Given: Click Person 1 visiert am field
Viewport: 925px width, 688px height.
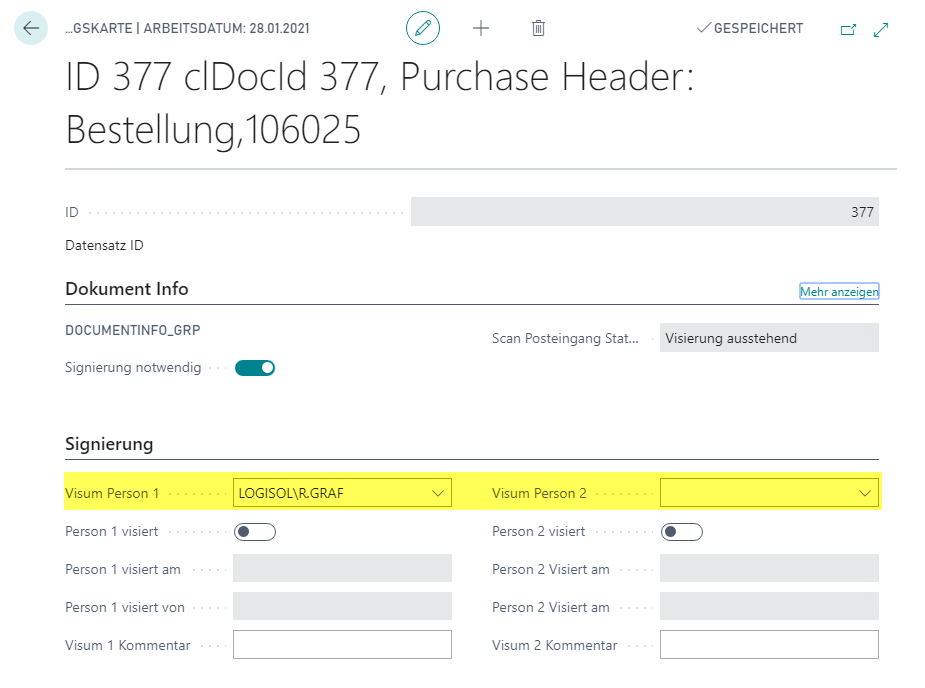Looking at the screenshot, I should pos(342,568).
